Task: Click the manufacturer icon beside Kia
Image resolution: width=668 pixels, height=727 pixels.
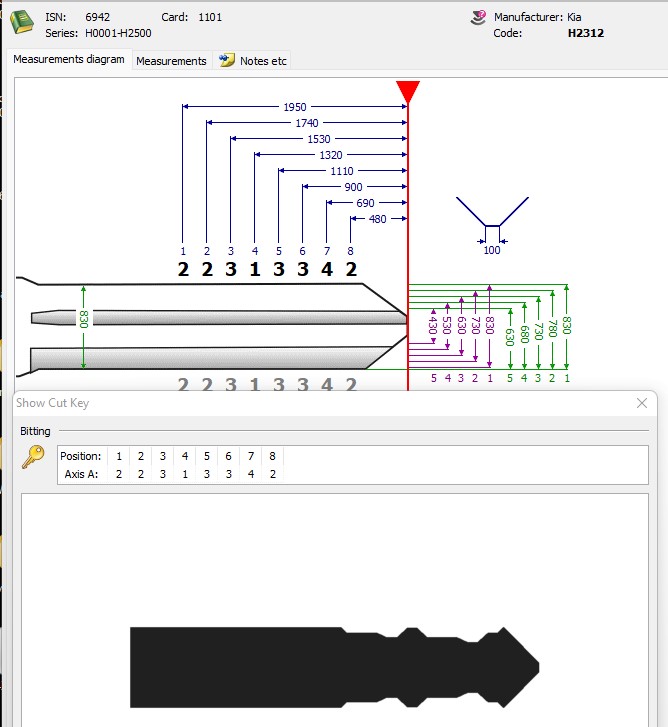Action: [x=478, y=18]
